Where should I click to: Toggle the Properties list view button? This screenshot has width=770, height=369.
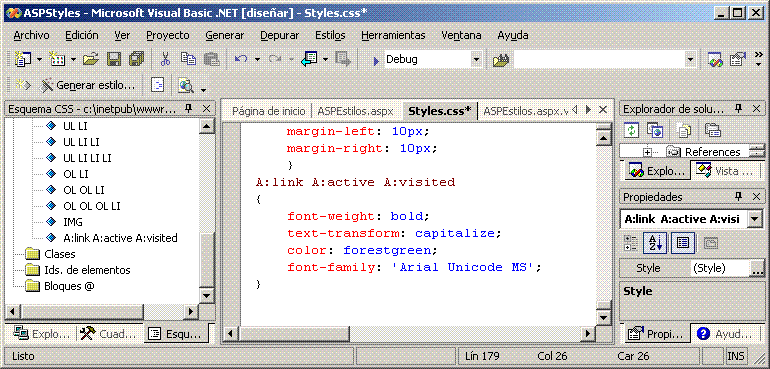click(x=682, y=243)
